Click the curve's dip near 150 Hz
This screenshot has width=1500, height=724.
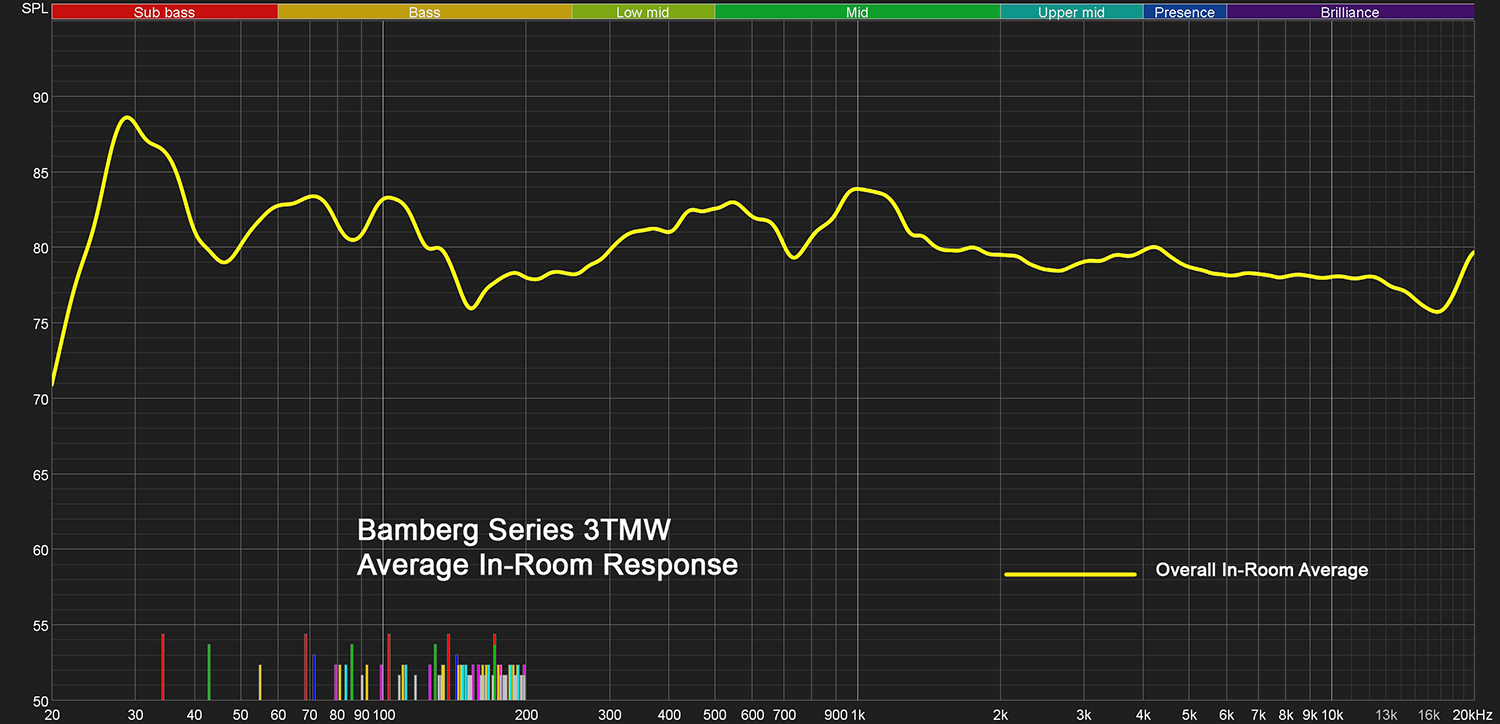[471, 307]
